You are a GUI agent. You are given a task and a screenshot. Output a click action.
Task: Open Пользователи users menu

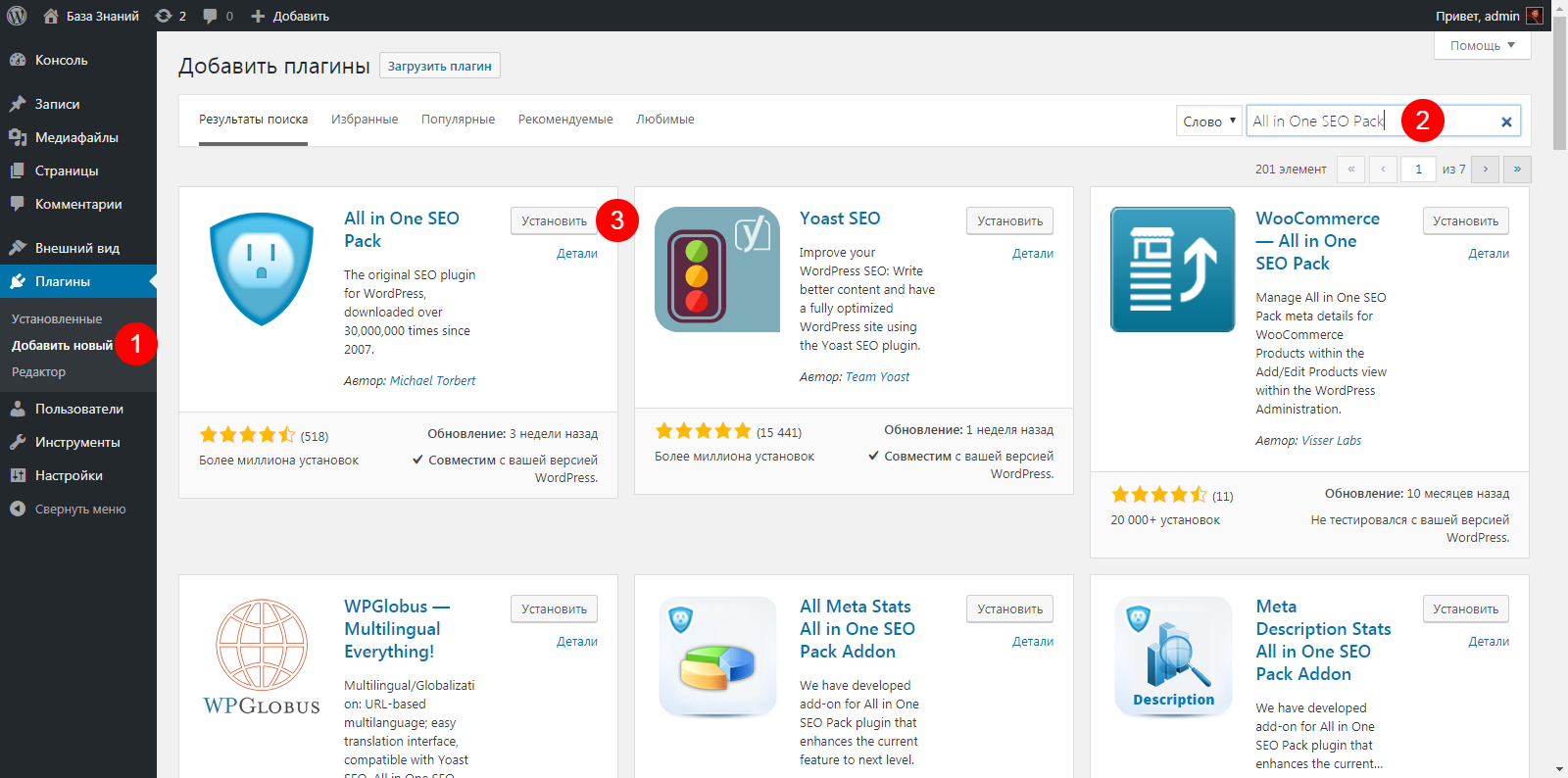click(x=78, y=409)
